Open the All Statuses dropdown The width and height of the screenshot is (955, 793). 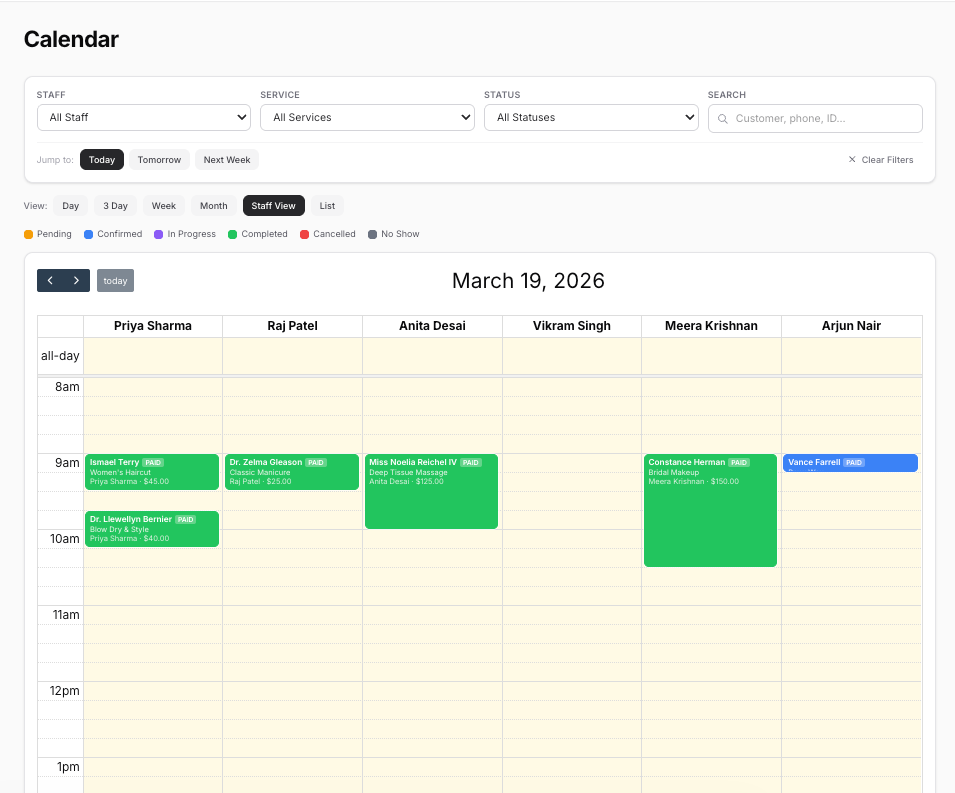[x=591, y=117]
